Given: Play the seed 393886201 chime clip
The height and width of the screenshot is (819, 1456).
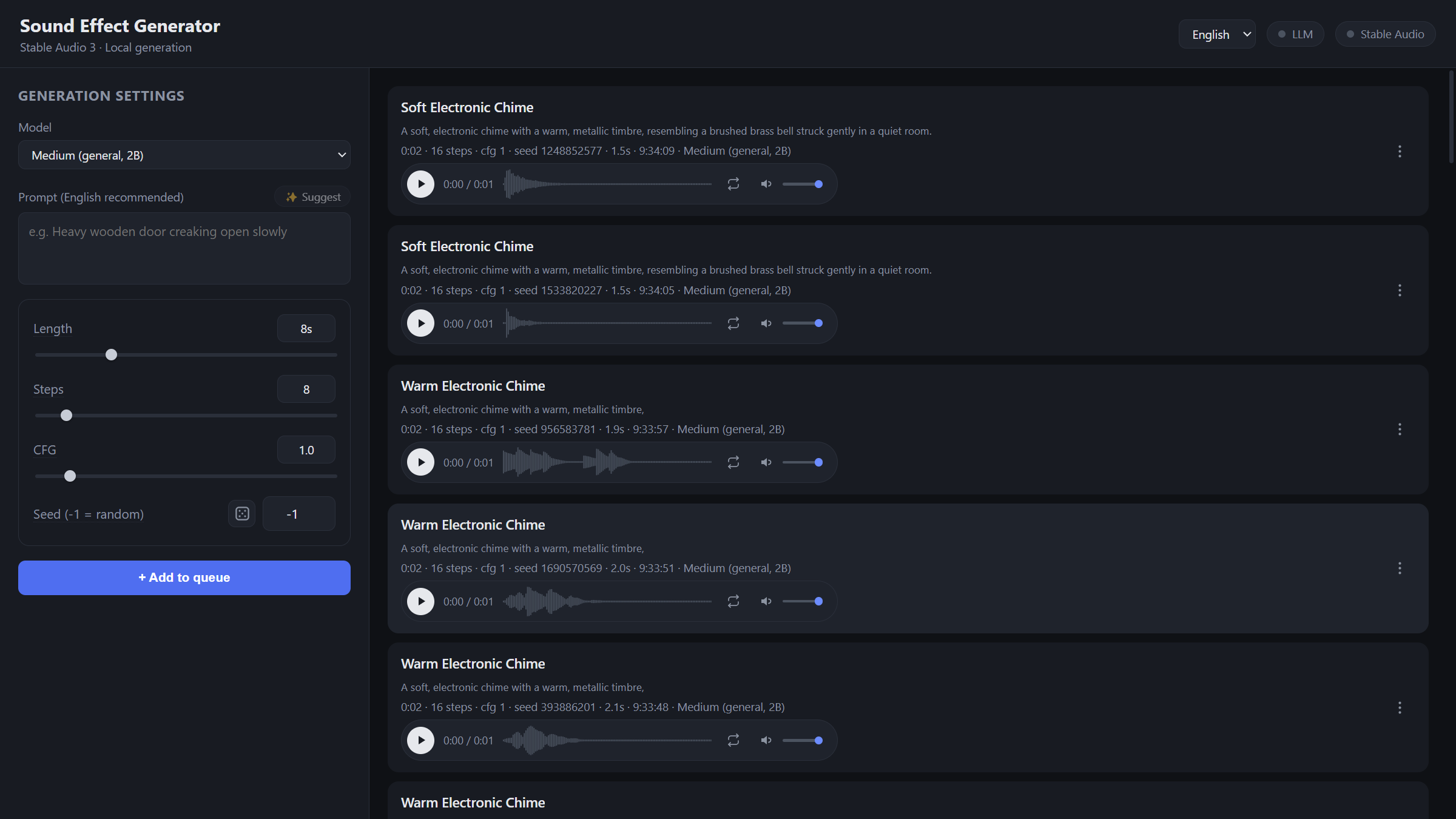Looking at the screenshot, I should 420,740.
